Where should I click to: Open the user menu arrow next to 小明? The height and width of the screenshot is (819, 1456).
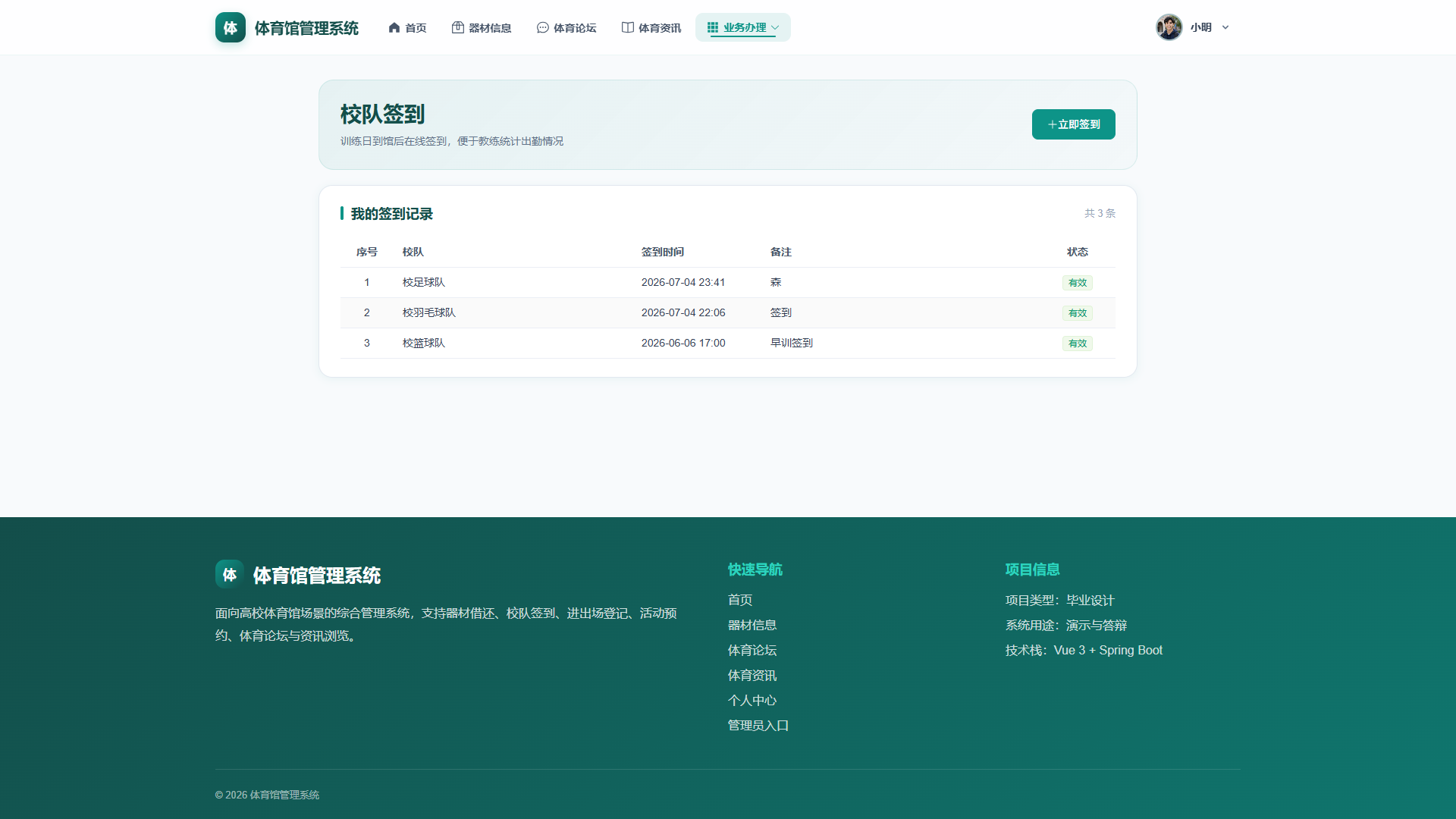pyautogui.click(x=1225, y=27)
